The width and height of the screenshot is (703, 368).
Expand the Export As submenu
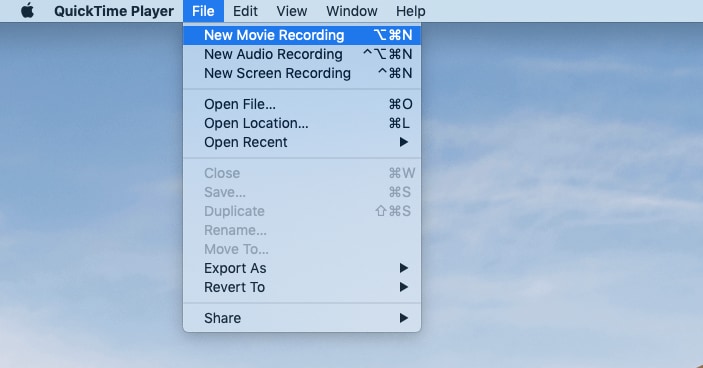302,268
